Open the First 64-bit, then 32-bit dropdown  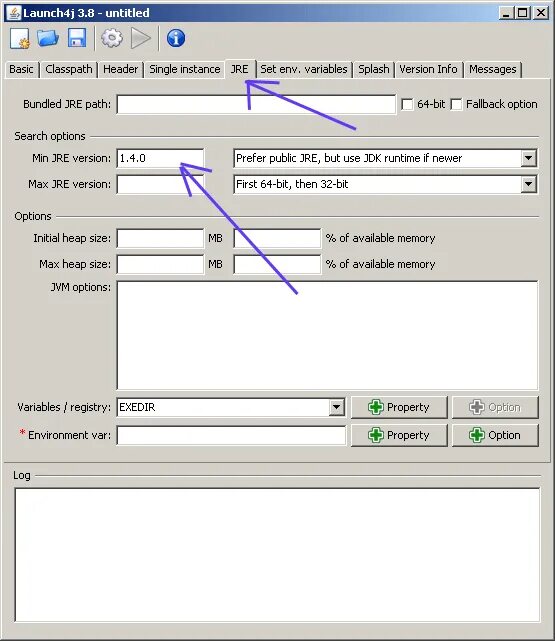pos(528,184)
